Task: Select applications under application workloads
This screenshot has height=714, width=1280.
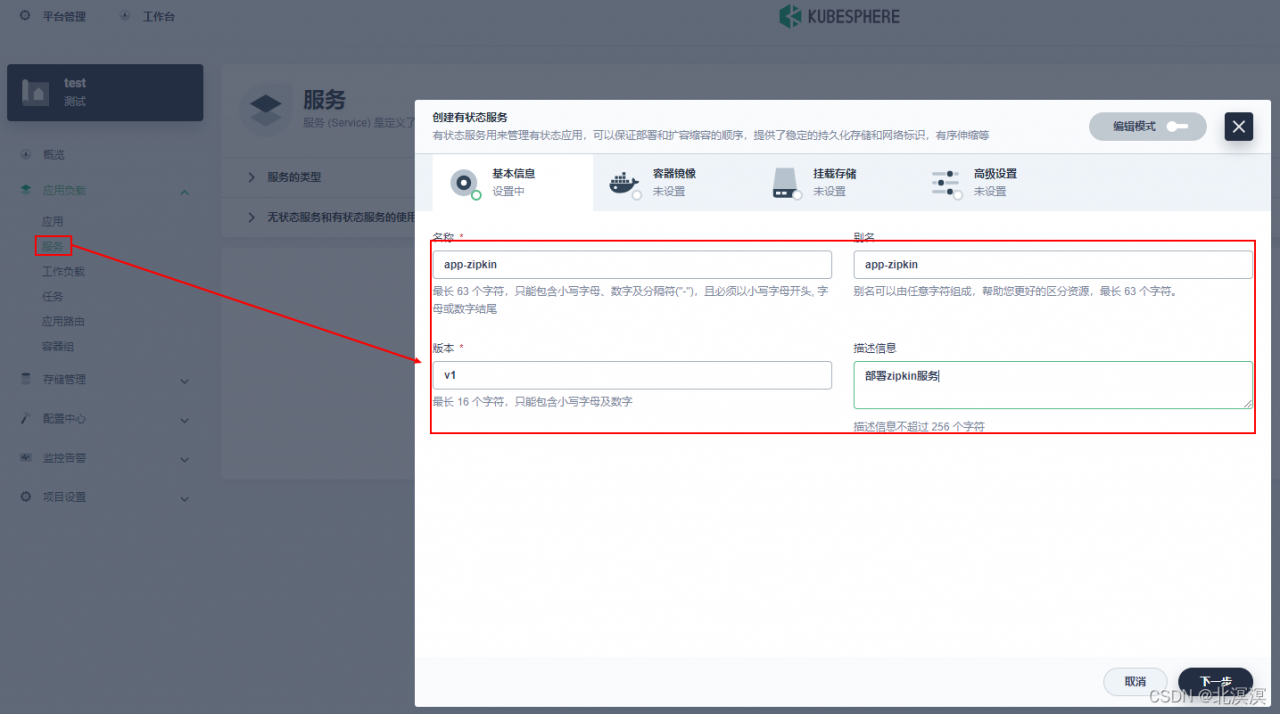Action: pos(52,221)
